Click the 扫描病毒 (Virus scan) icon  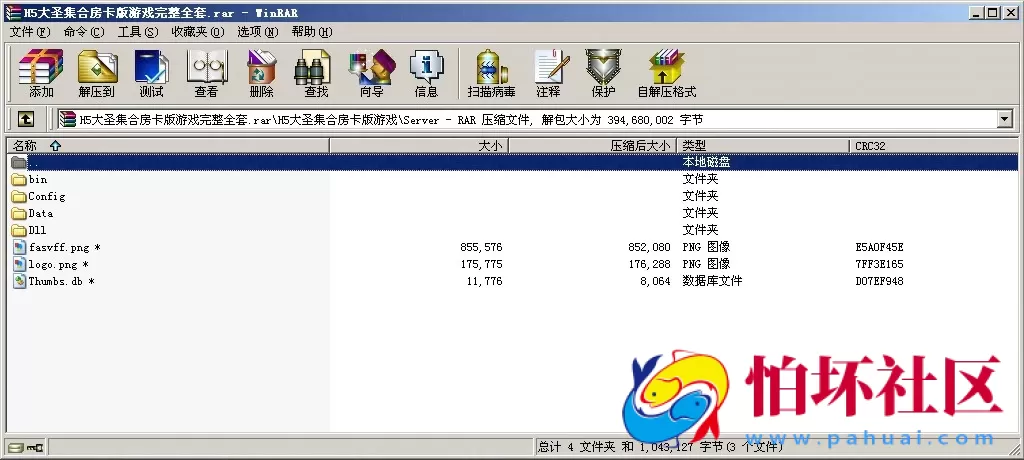point(491,66)
